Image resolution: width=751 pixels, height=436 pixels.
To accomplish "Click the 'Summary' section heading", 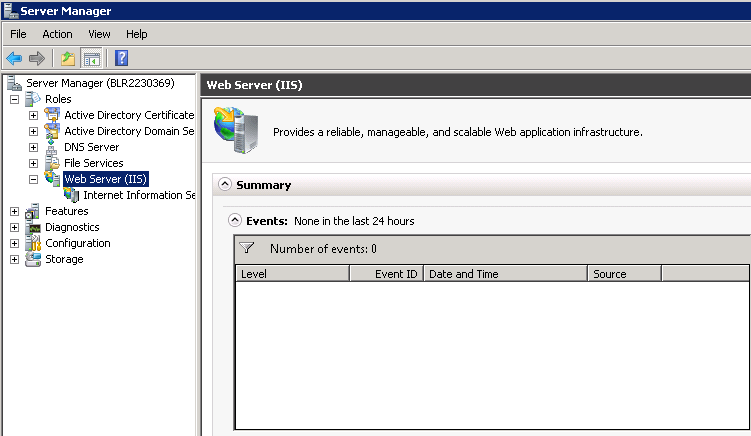I will coord(263,185).
